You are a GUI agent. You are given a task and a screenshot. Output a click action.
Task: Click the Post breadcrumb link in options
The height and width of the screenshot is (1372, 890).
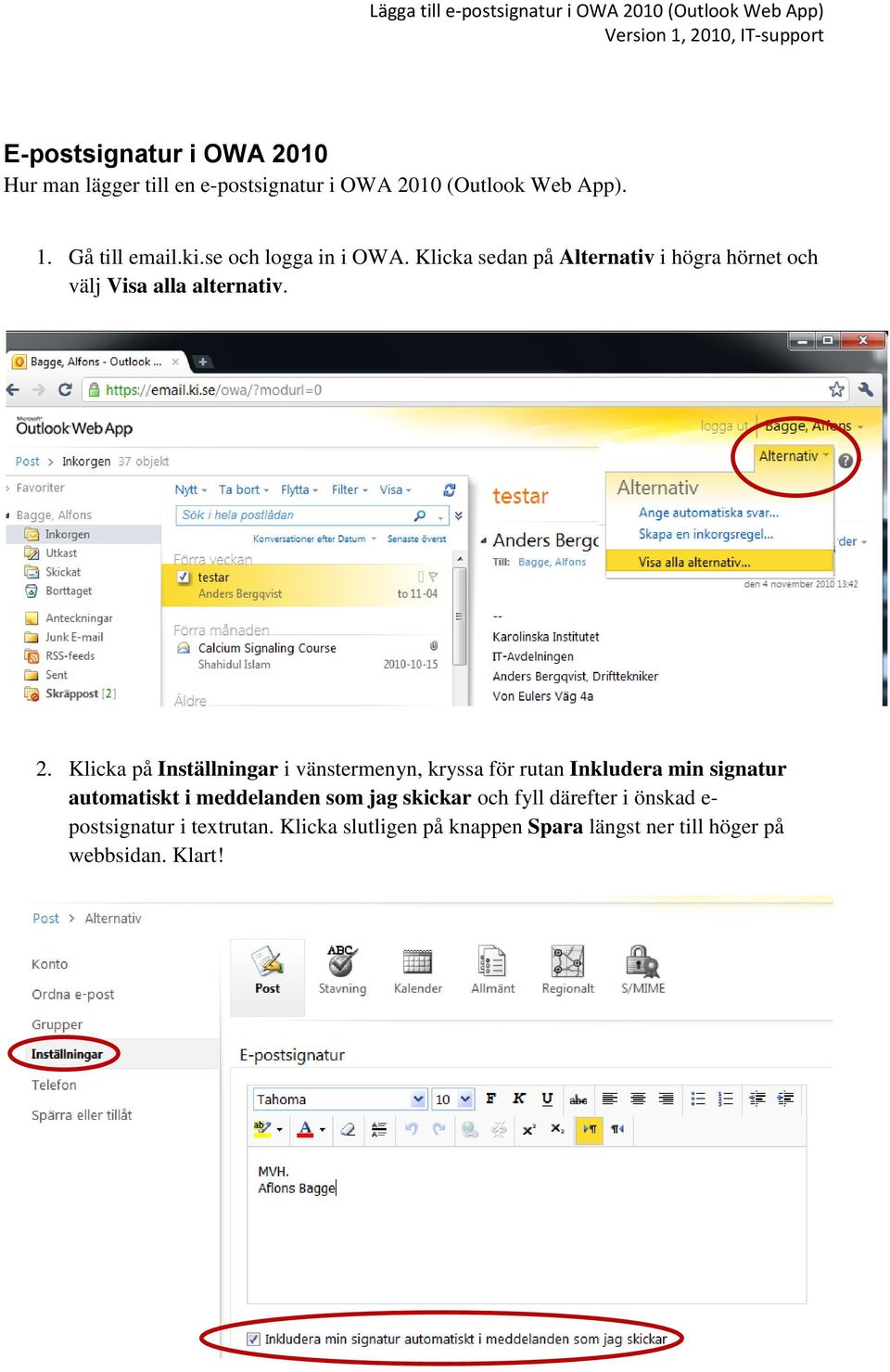pos(45,918)
